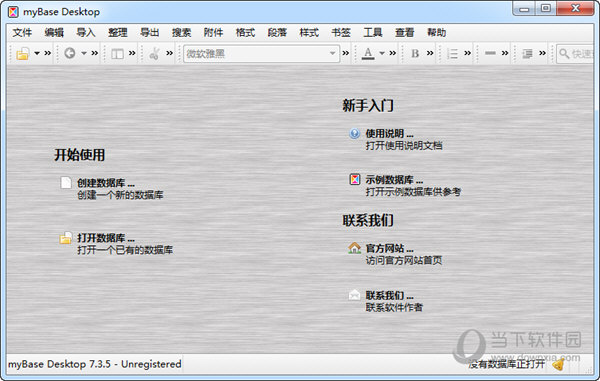Open the 整理 menu
The image size is (600, 381).
pyautogui.click(x=117, y=33)
